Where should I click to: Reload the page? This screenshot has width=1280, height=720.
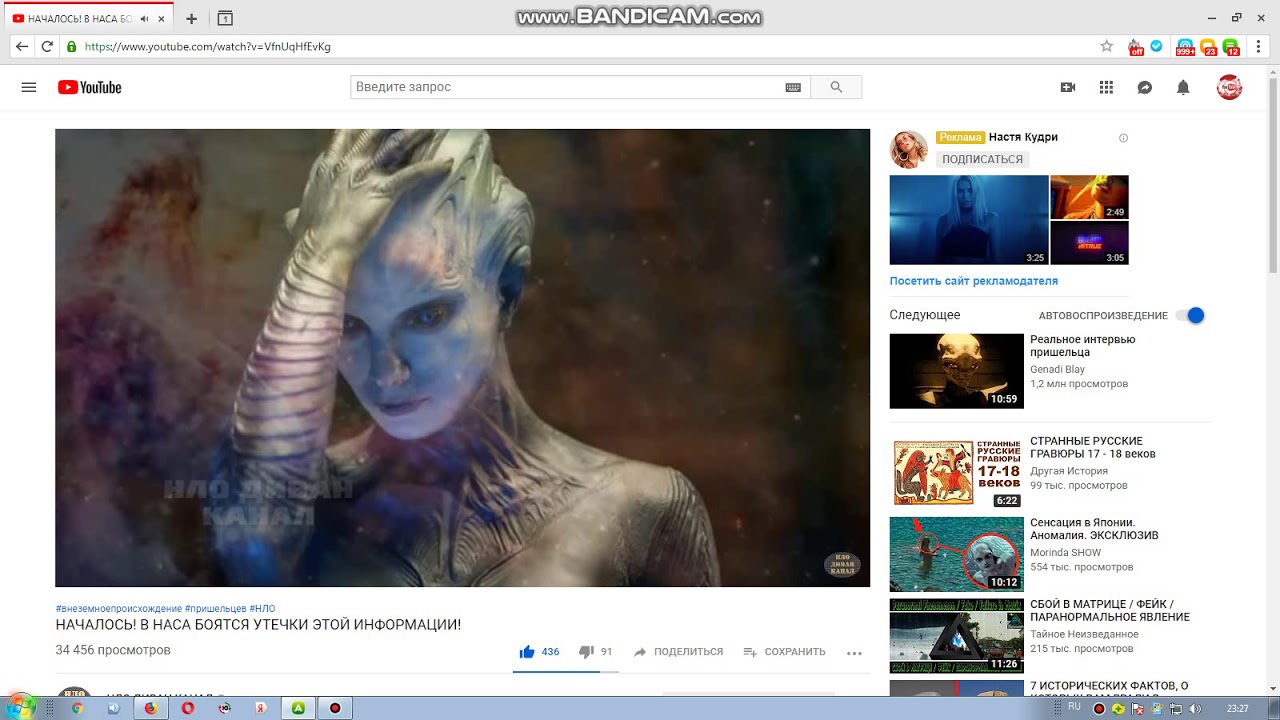pyautogui.click(x=47, y=46)
